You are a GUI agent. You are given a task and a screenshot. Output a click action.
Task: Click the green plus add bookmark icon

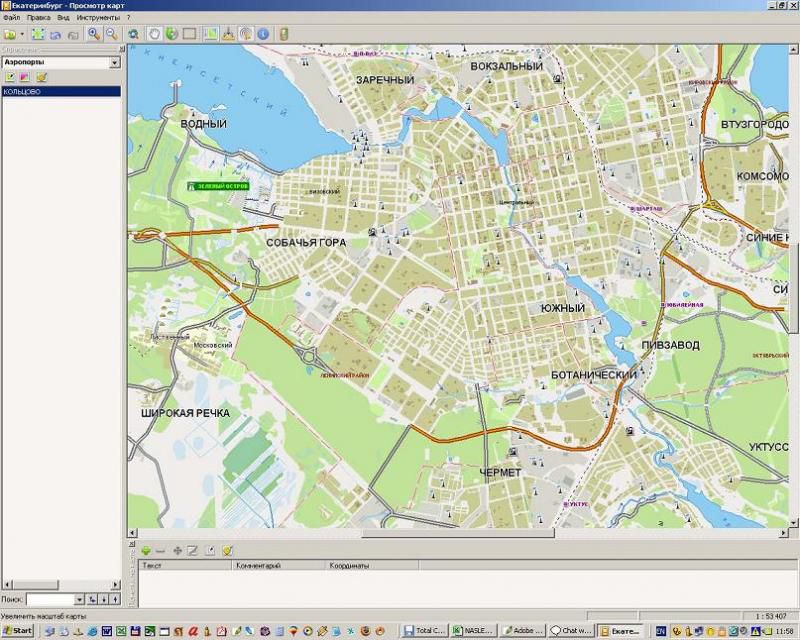[146, 550]
